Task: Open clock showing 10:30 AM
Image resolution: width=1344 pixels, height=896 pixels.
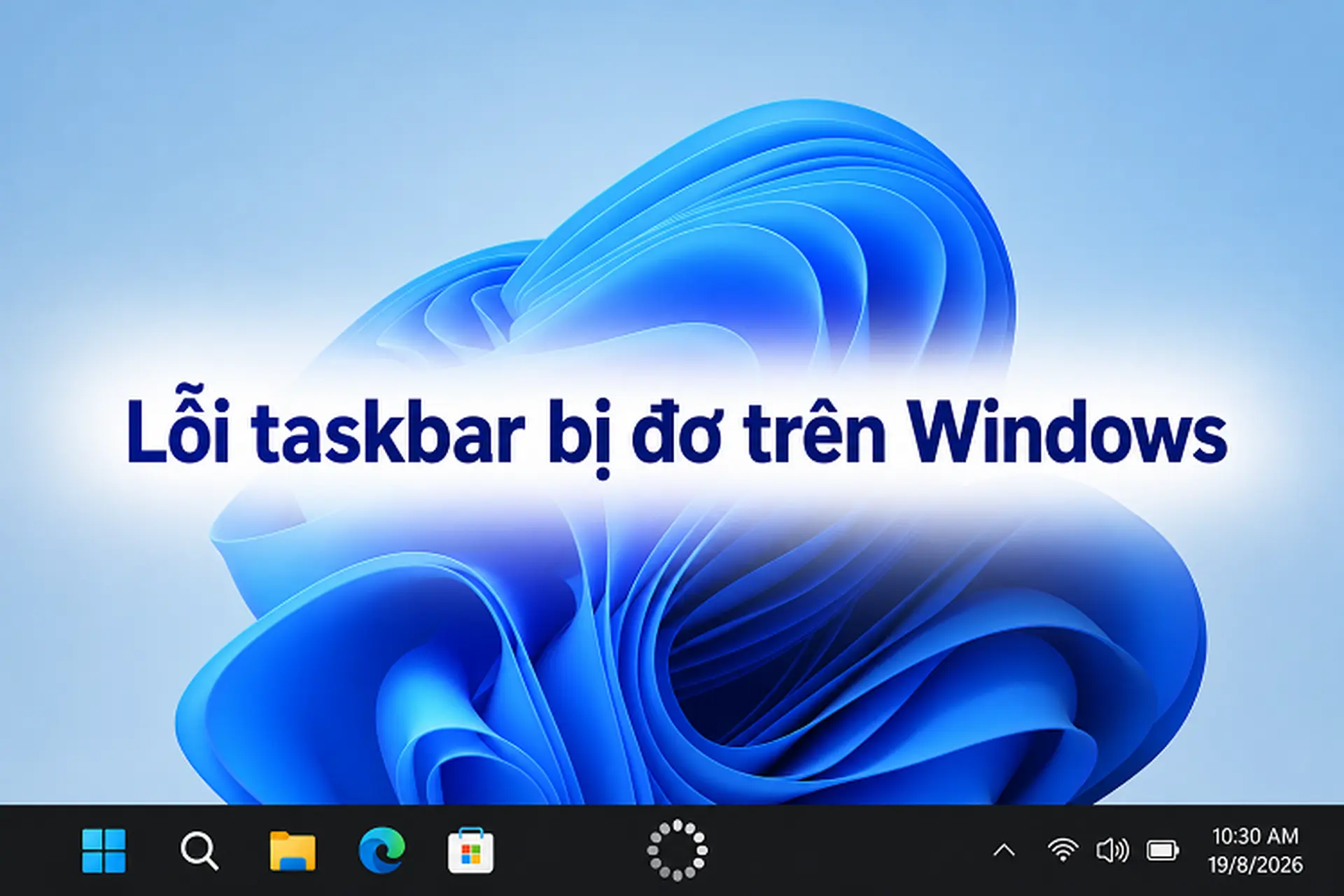Action: click(1255, 836)
